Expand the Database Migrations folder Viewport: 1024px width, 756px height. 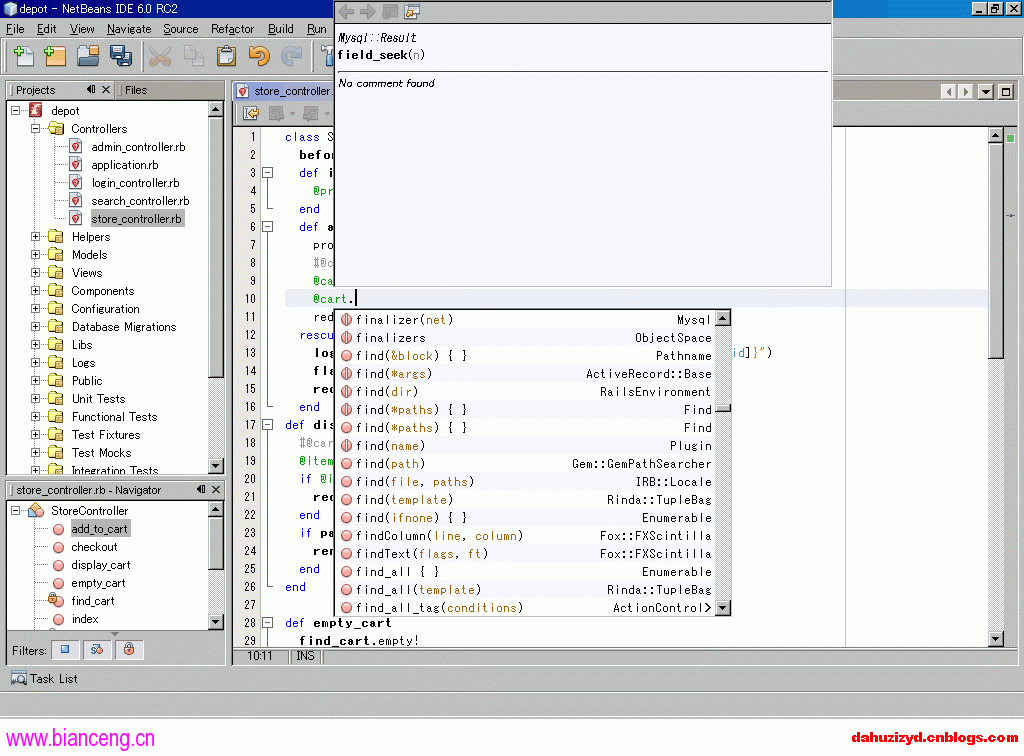pos(36,326)
